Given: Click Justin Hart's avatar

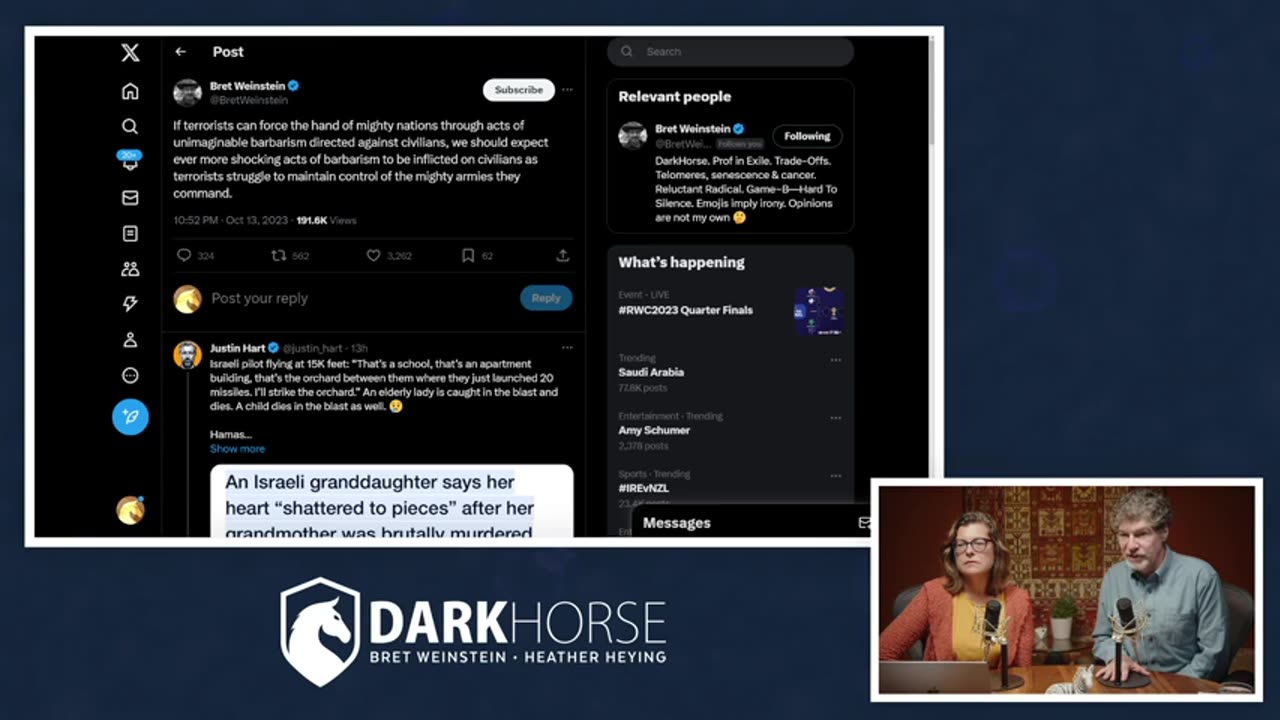Looking at the screenshot, I should click(187, 355).
